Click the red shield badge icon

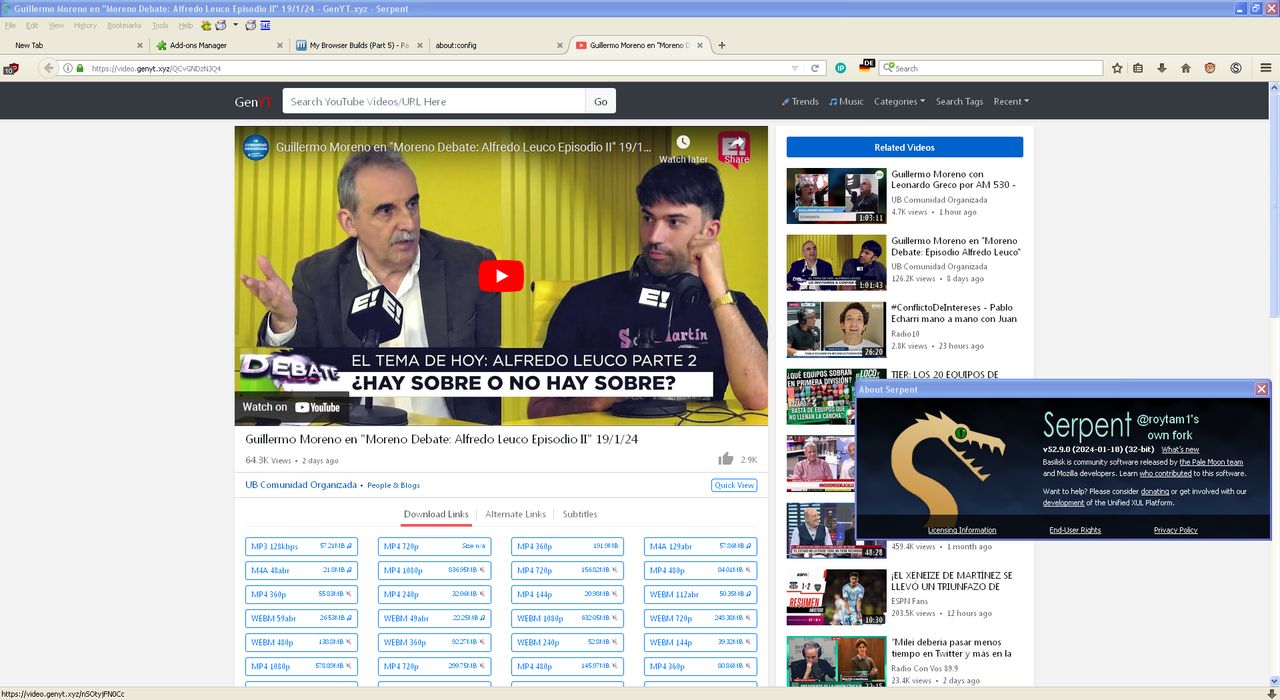coord(11,69)
